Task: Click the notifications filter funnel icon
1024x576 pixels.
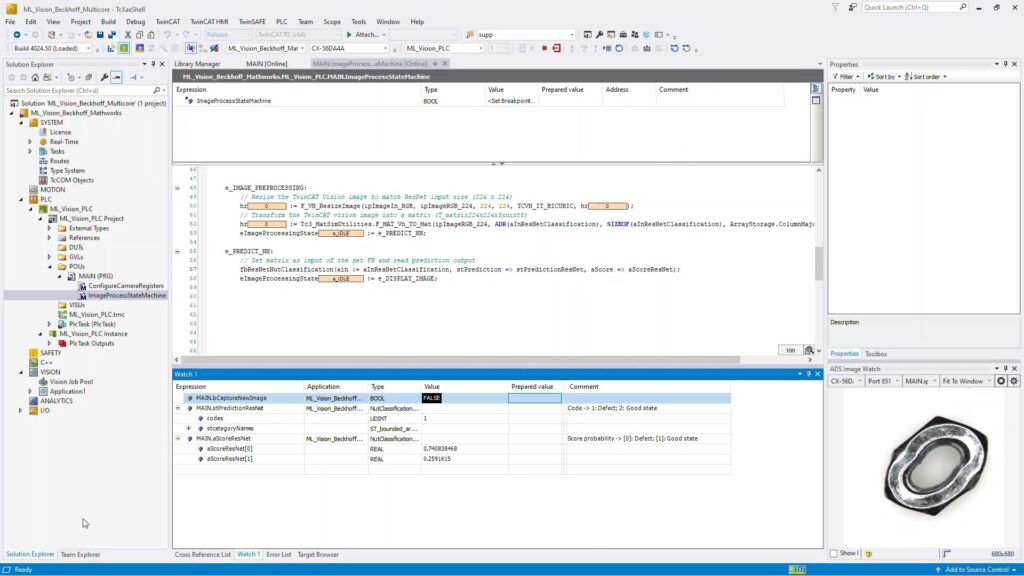Action: click(836, 7)
